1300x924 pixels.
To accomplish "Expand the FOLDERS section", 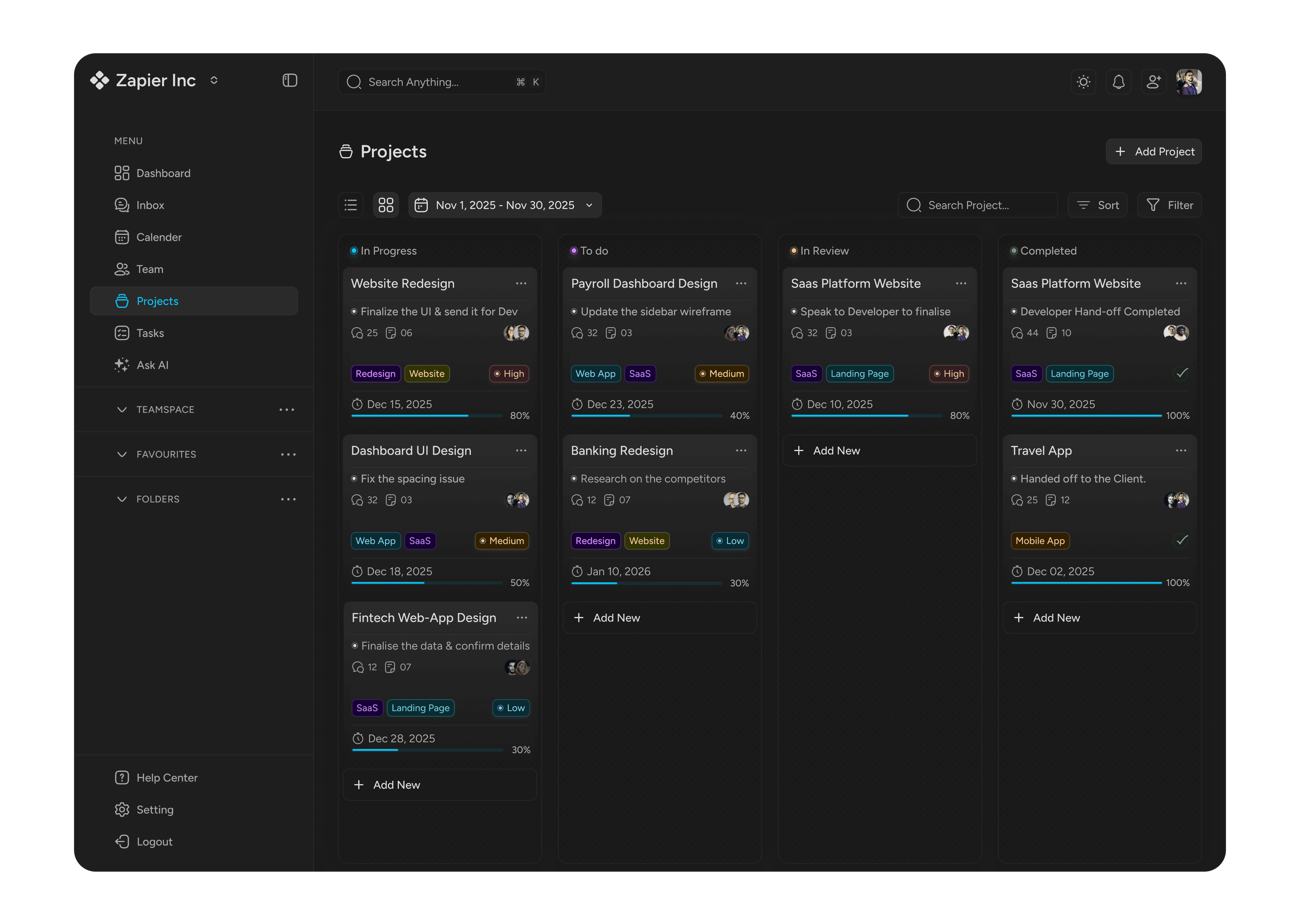I will point(122,499).
